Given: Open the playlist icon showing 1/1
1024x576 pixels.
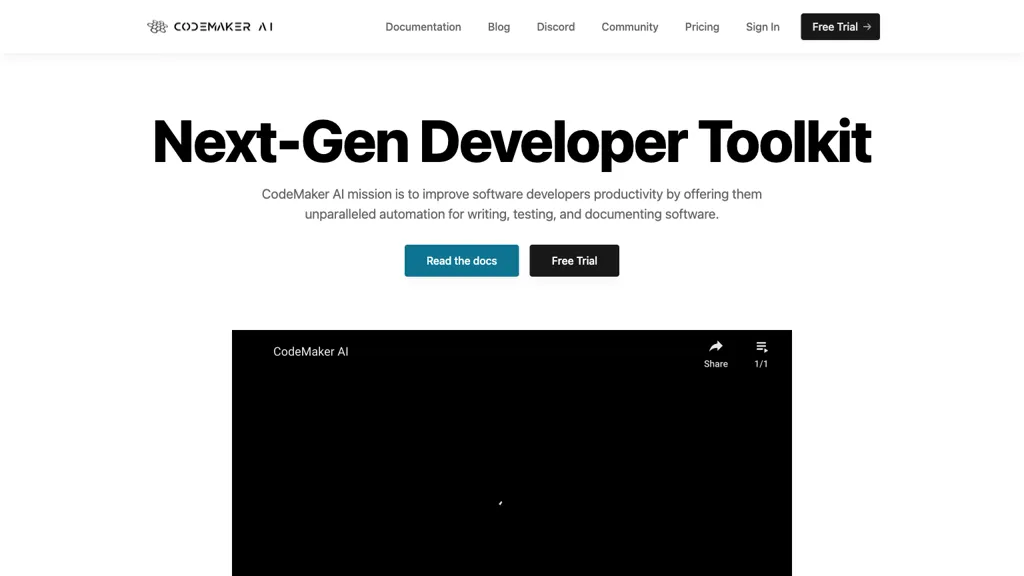Looking at the screenshot, I should (x=761, y=352).
